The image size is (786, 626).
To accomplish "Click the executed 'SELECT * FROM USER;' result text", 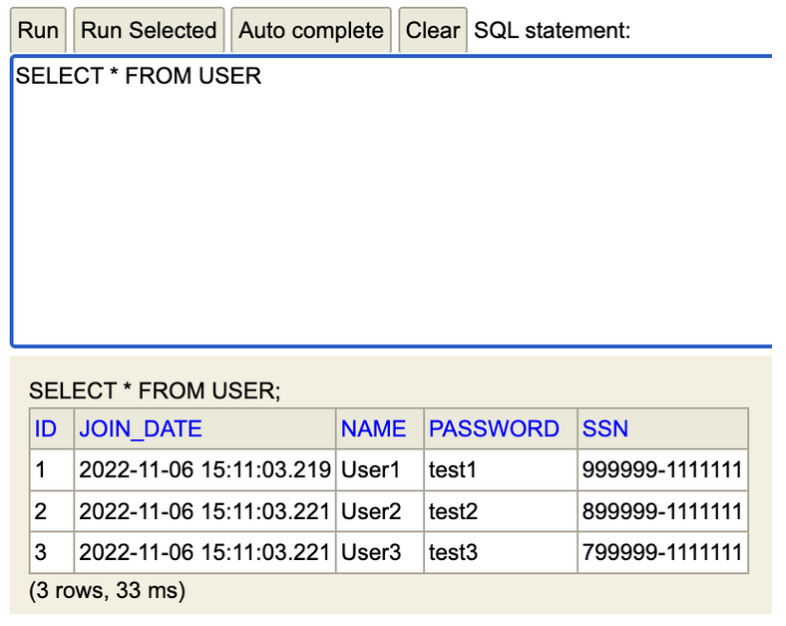I will tap(155, 391).
